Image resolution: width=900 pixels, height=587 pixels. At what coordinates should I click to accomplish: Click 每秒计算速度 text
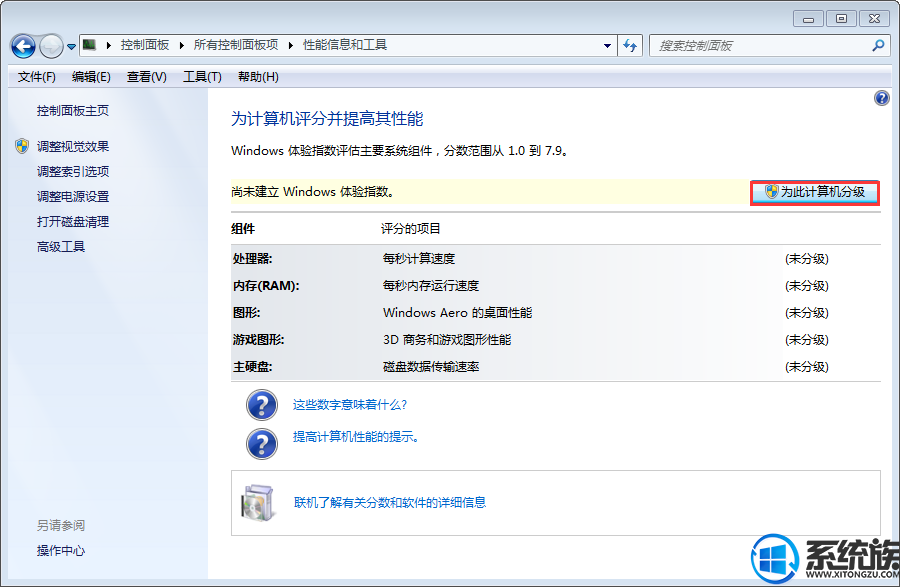(419, 259)
